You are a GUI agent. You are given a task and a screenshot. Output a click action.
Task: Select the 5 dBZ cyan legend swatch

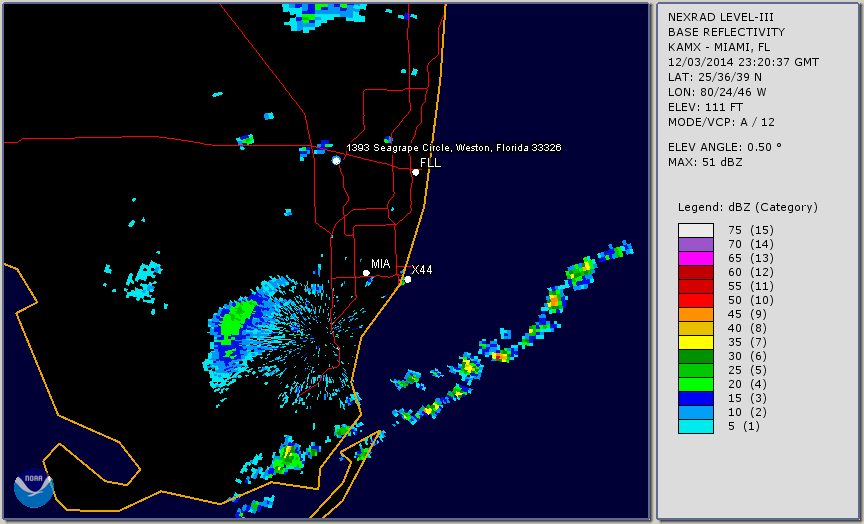click(x=696, y=426)
